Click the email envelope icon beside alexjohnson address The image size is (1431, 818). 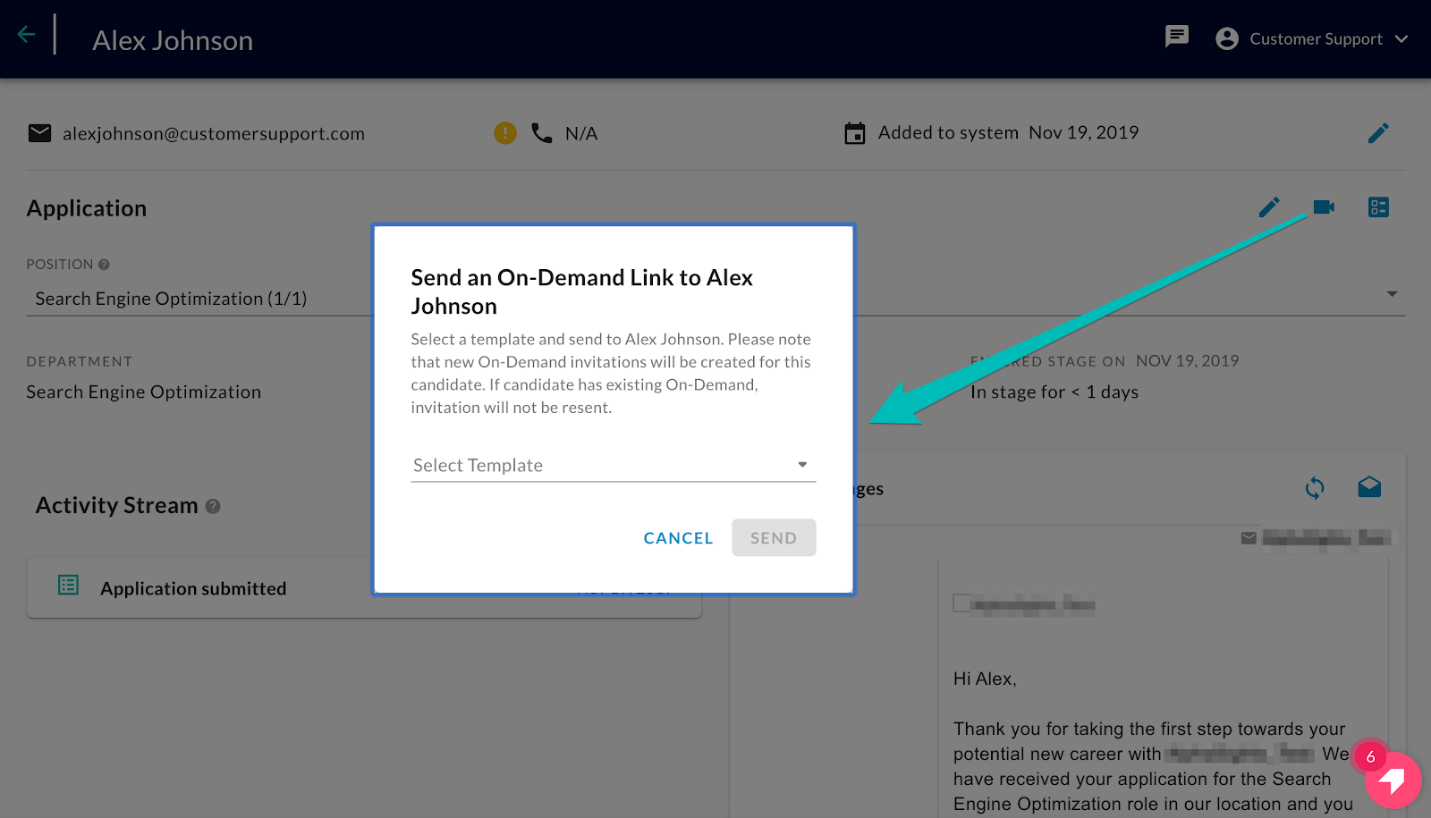coord(39,133)
